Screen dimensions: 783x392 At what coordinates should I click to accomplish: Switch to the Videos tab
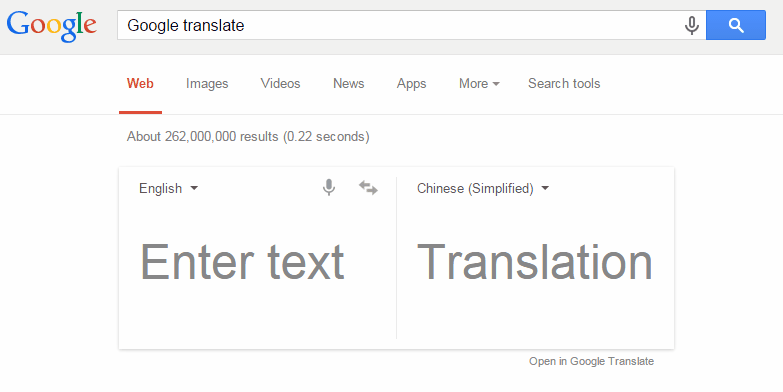point(280,83)
